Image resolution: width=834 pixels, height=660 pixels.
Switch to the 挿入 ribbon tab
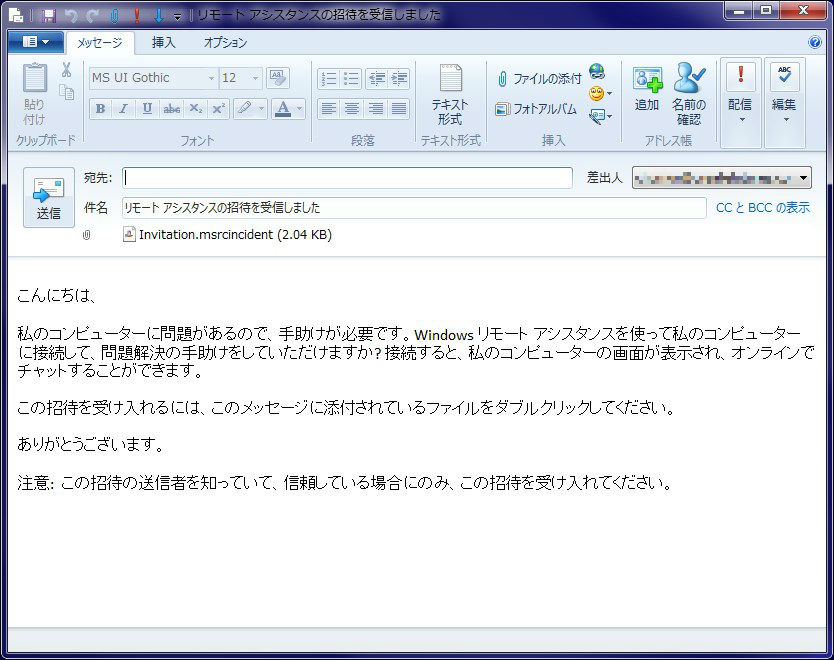click(163, 43)
